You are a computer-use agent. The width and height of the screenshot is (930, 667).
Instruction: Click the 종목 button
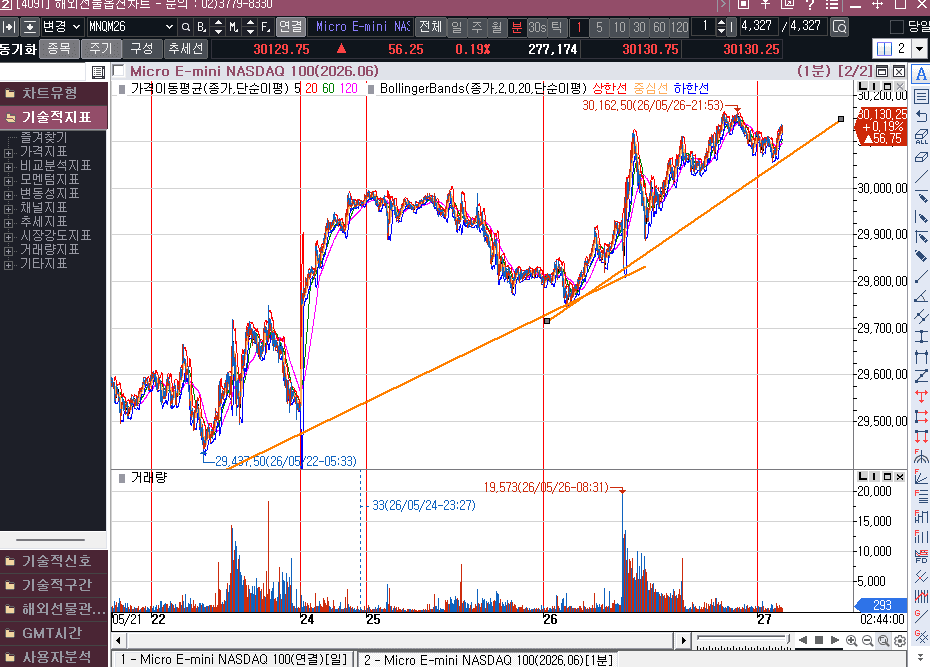pyautogui.click(x=59, y=49)
